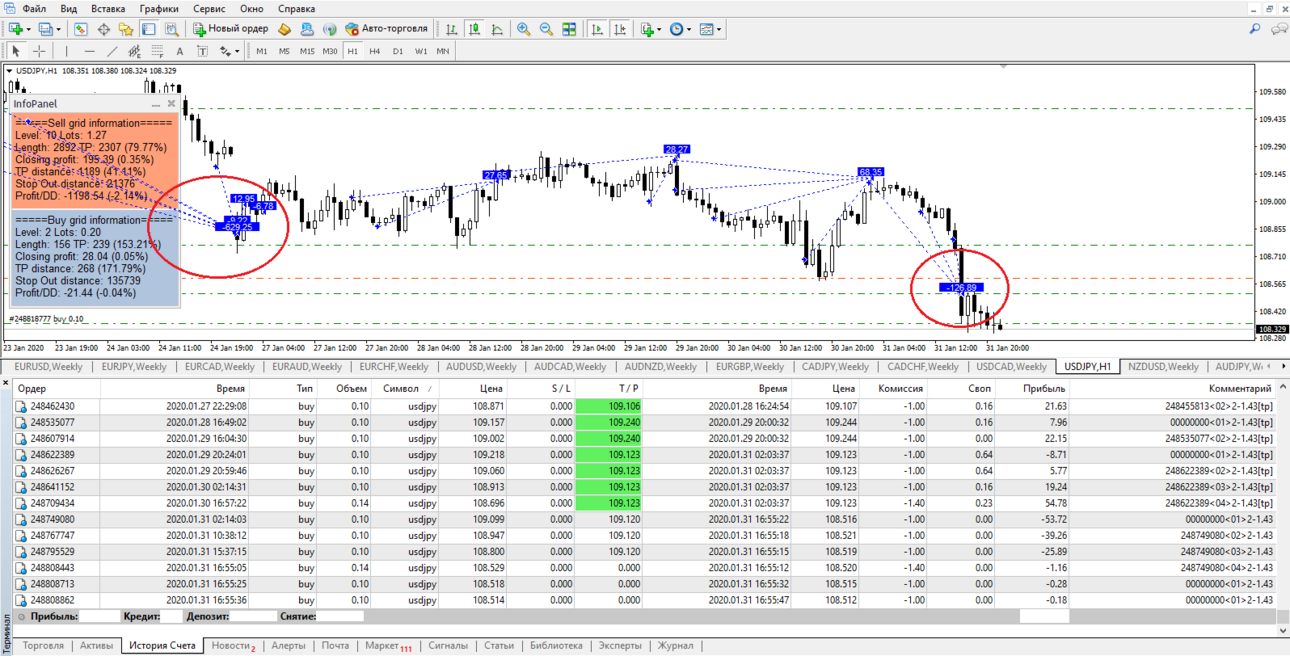Open the Сервис menu

(209, 8)
